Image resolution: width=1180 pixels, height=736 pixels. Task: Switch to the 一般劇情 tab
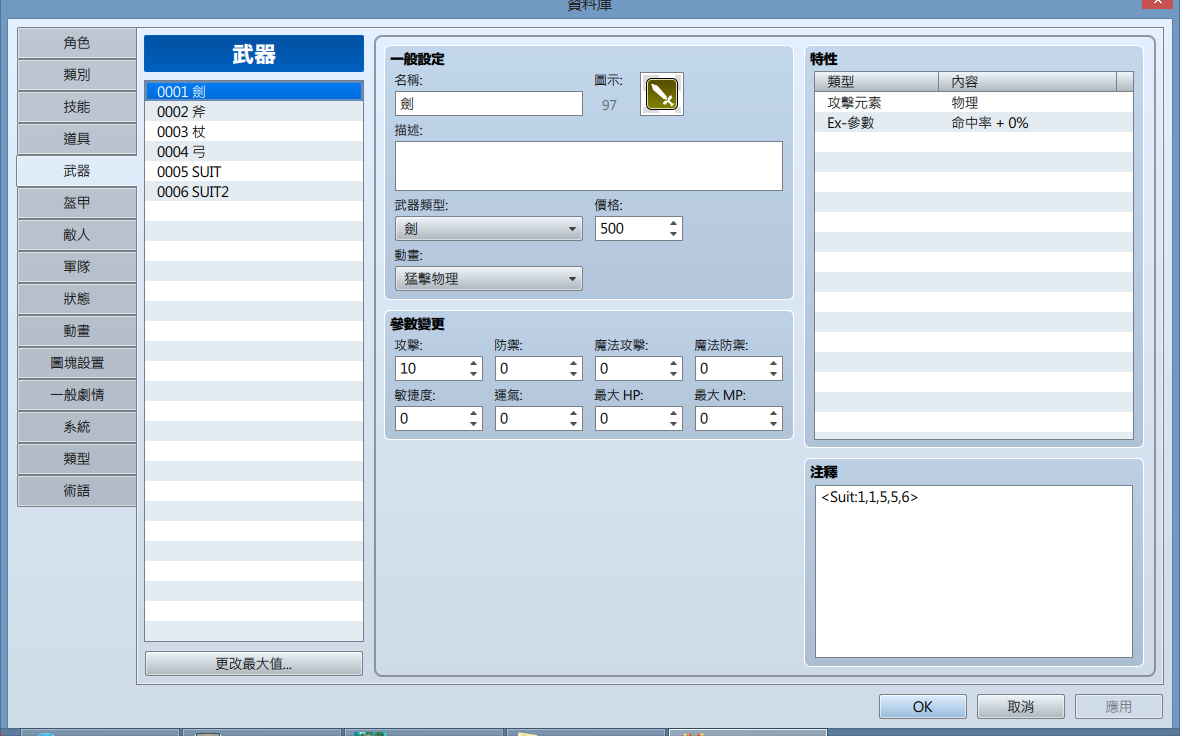click(77, 394)
